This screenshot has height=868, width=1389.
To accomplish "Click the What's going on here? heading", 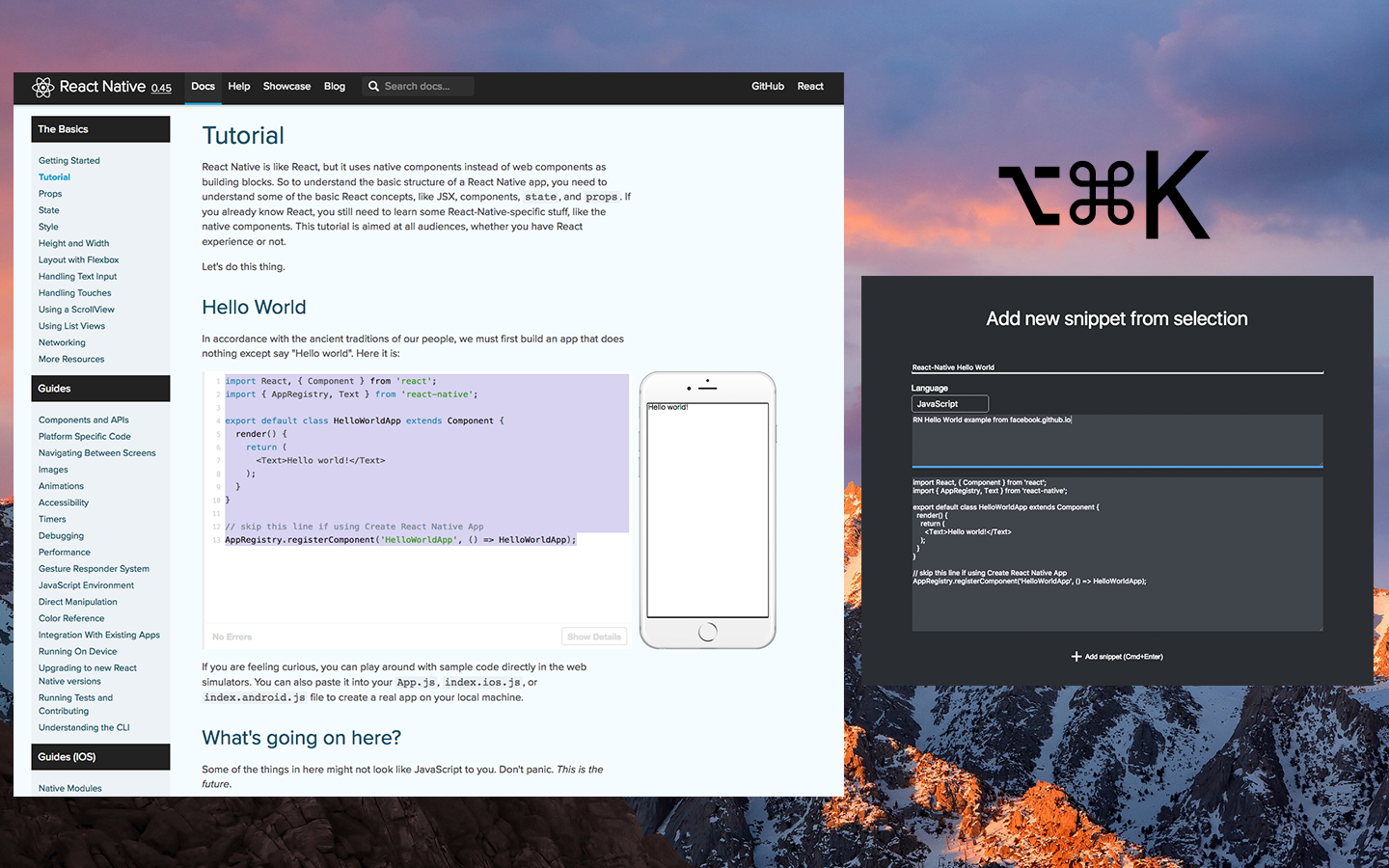I will pyautogui.click(x=301, y=738).
